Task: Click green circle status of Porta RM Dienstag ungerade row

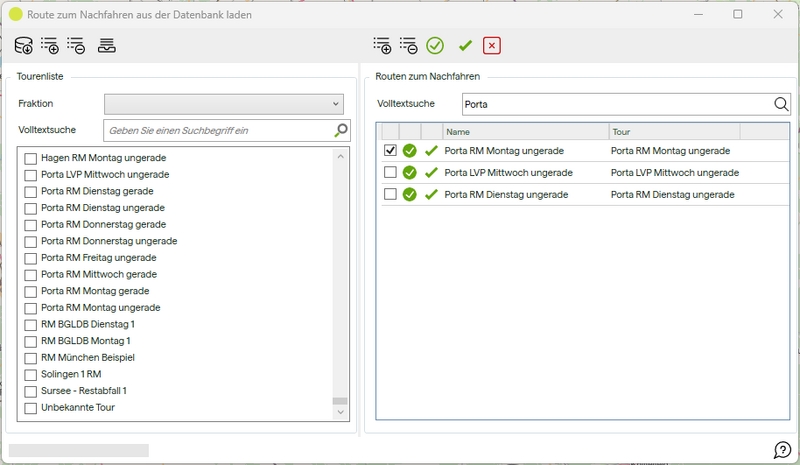Action: coord(410,194)
